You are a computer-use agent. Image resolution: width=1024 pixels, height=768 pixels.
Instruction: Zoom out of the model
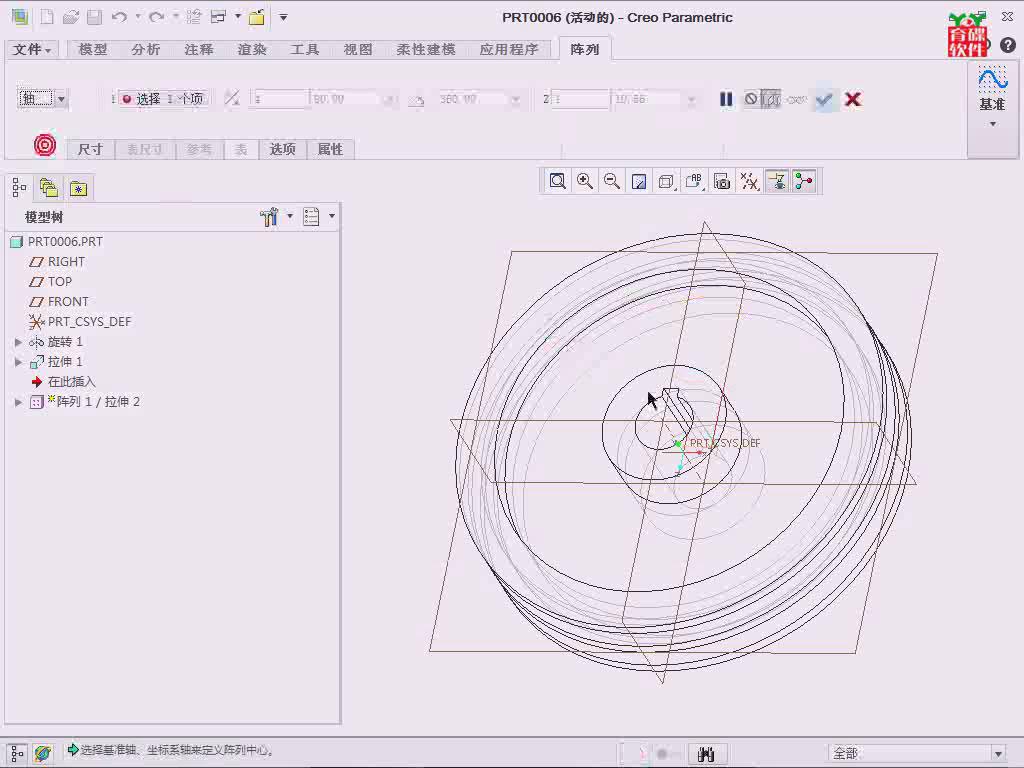(x=612, y=181)
